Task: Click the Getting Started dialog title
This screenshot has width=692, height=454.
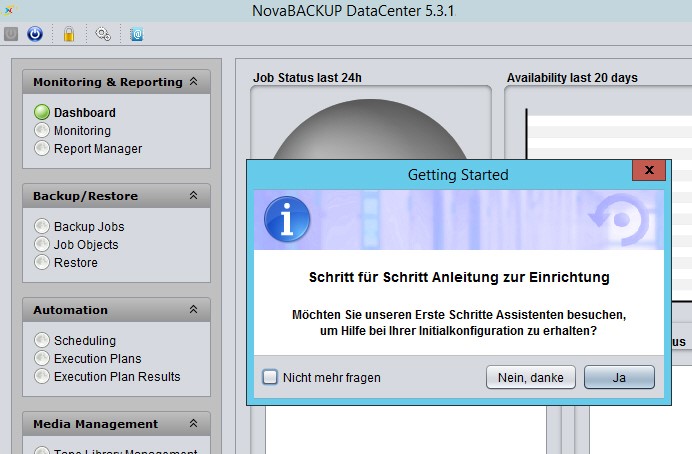Action: [x=458, y=175]
